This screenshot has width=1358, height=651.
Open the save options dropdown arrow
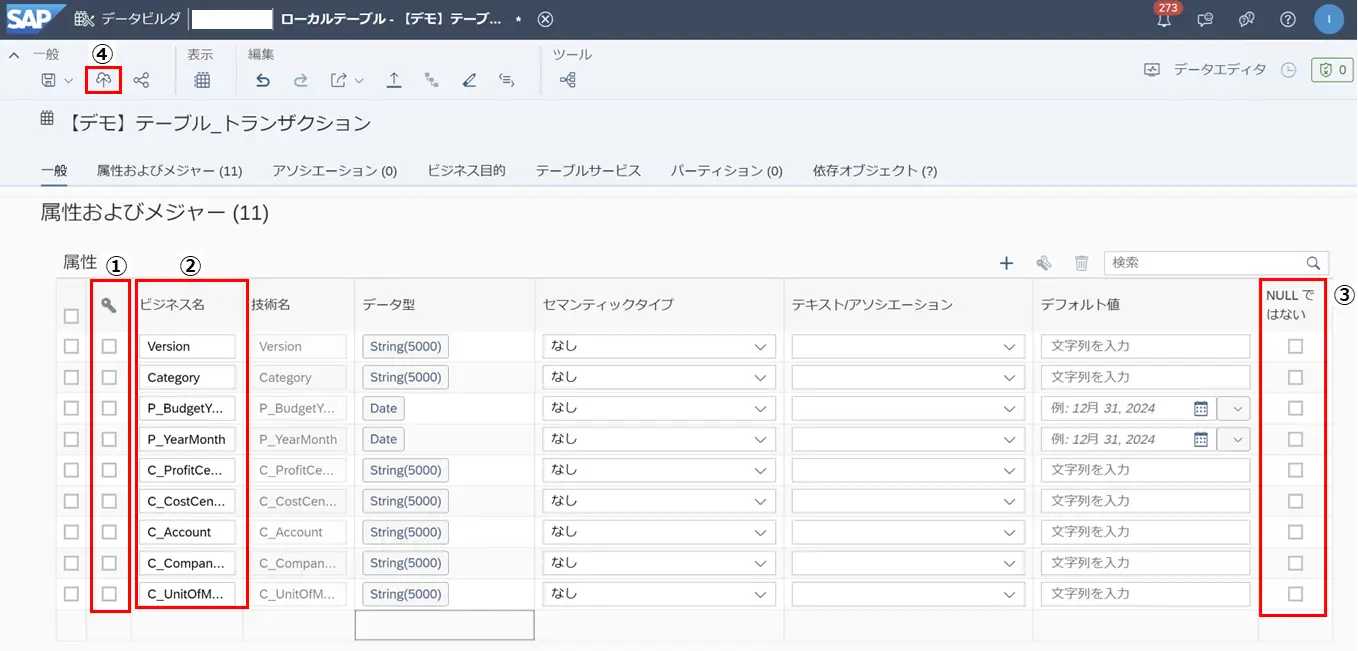pos(68,80)
